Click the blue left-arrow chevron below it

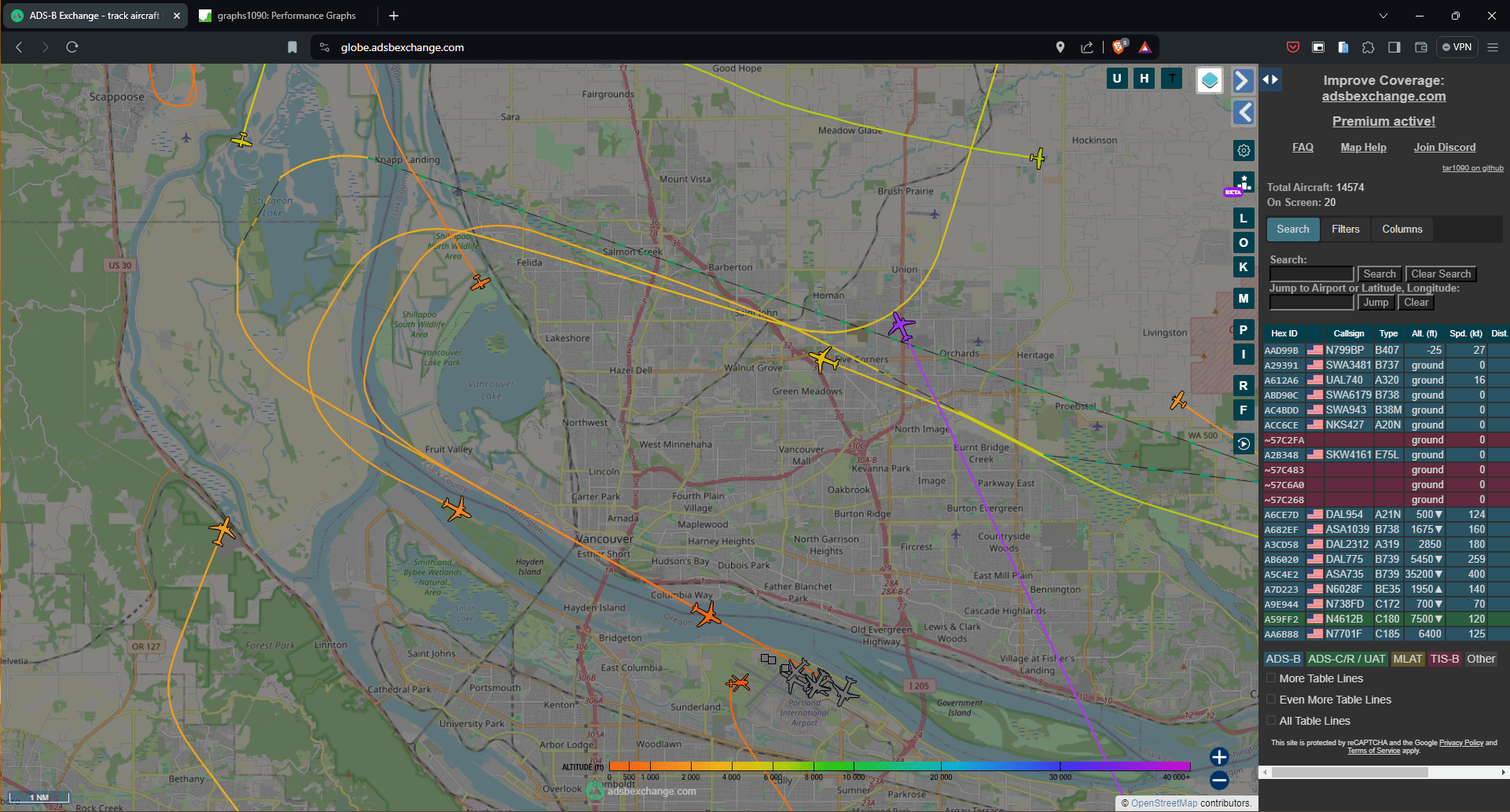(1243, 112)
